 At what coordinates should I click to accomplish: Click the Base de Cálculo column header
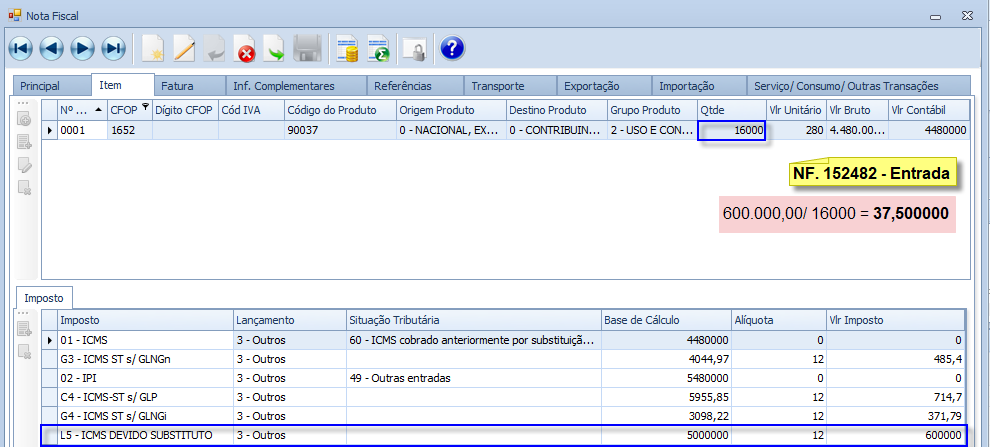pos(666,320)
